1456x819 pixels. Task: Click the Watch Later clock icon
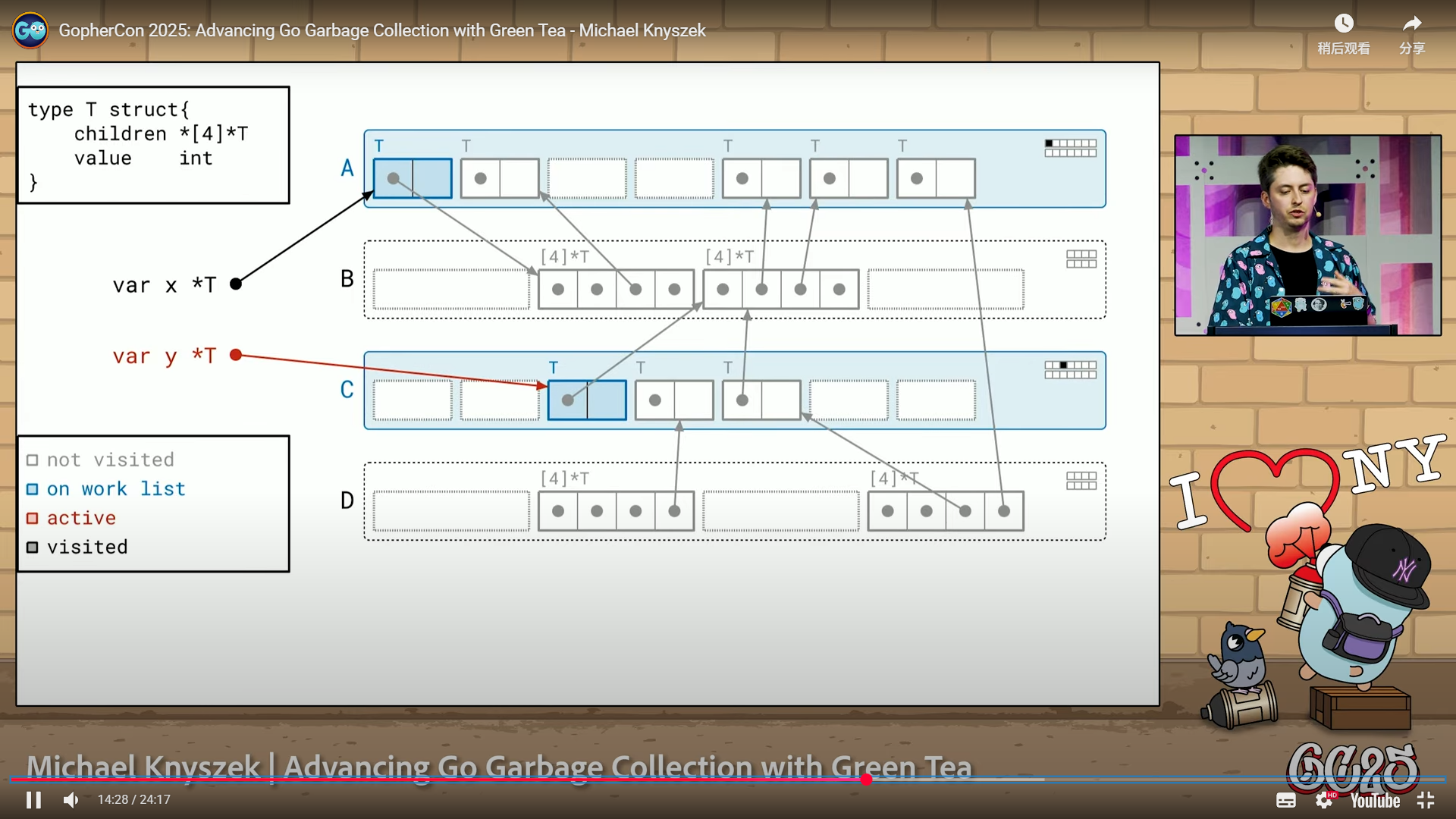(x=1343, y=24)
